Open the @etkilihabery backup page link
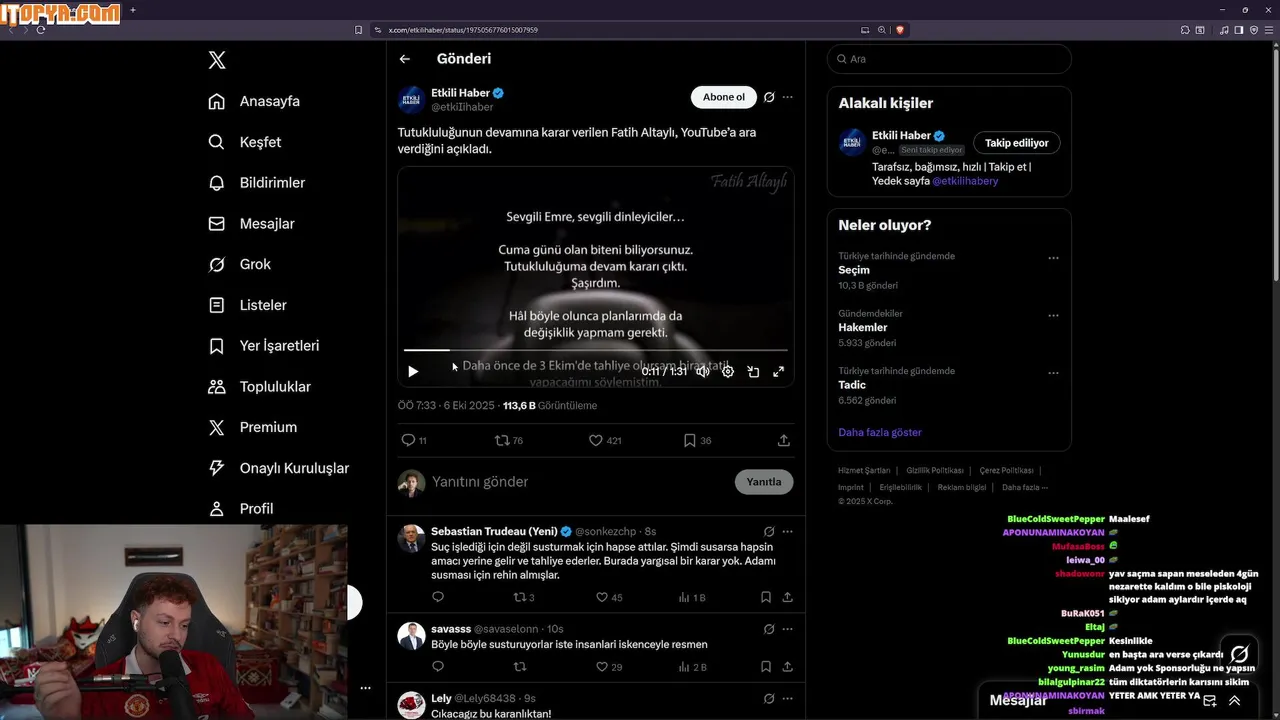 point(965,181)
